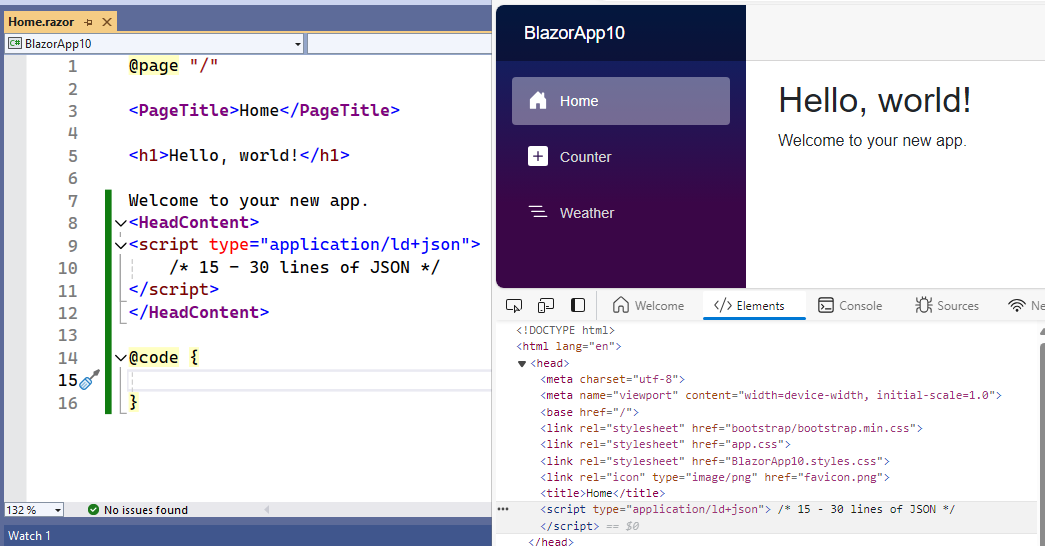1045x546 pixels.
Task: Select the favicon.png link node
Action: click(714, 477)
